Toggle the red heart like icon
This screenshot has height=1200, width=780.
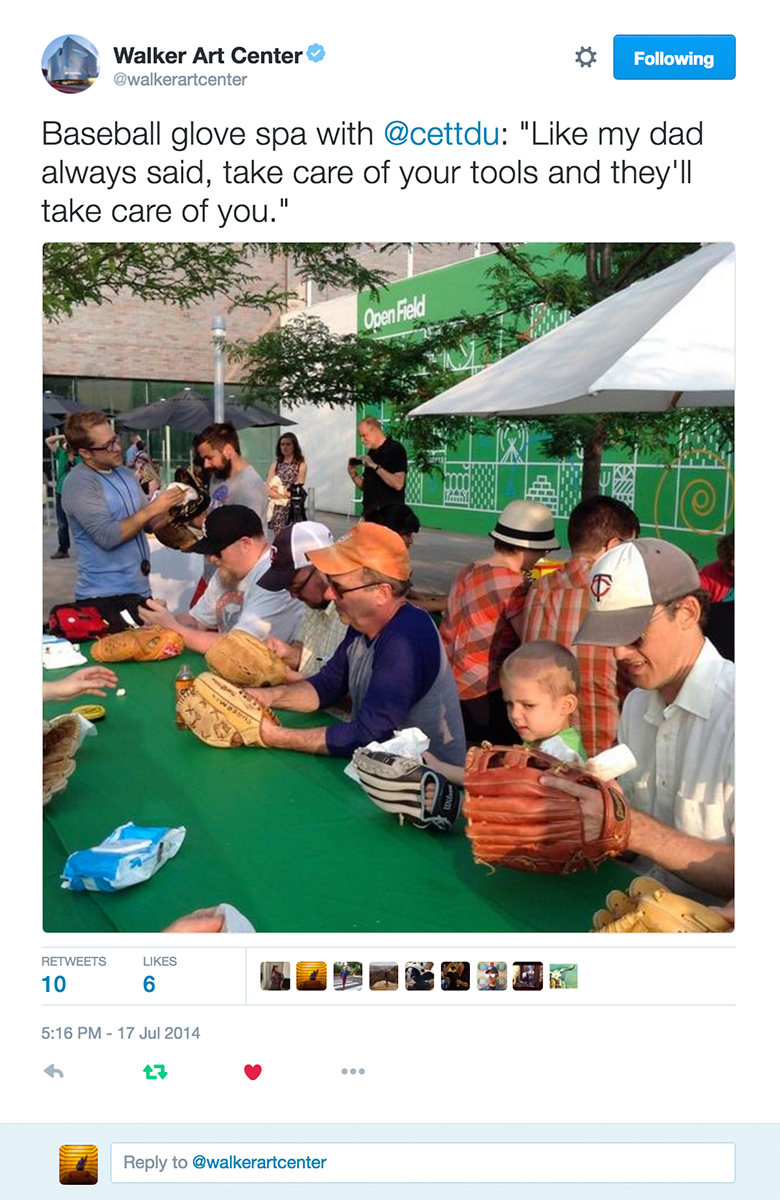(253, 1071)
